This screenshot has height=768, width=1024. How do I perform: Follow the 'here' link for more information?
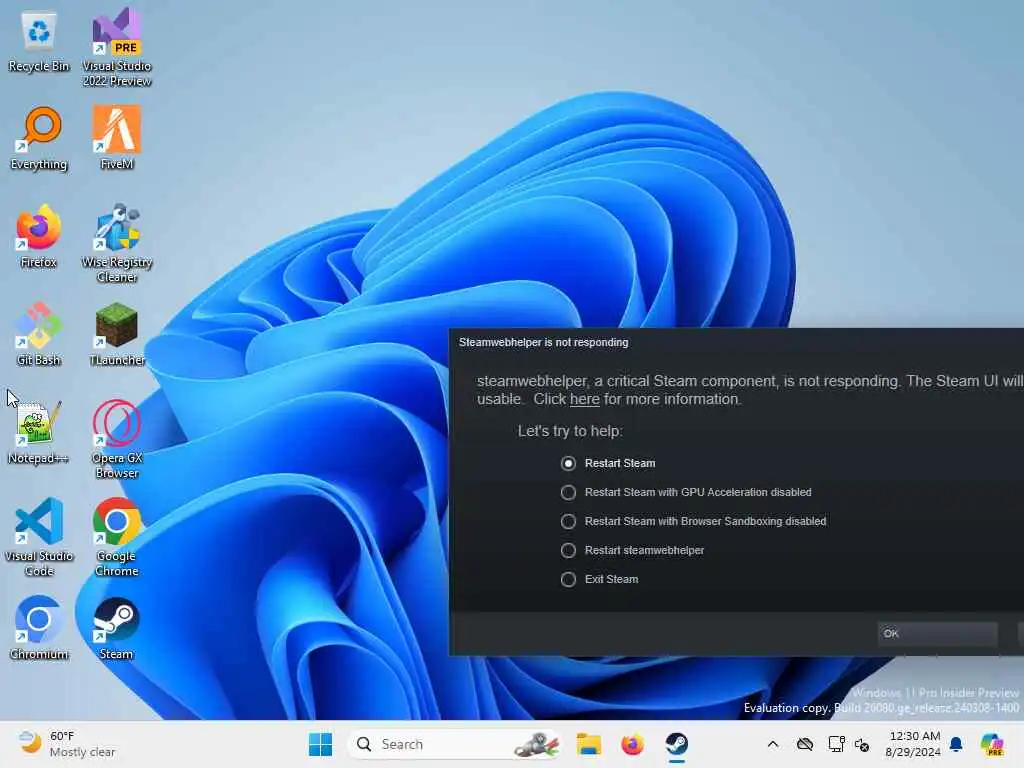point(584,399)
